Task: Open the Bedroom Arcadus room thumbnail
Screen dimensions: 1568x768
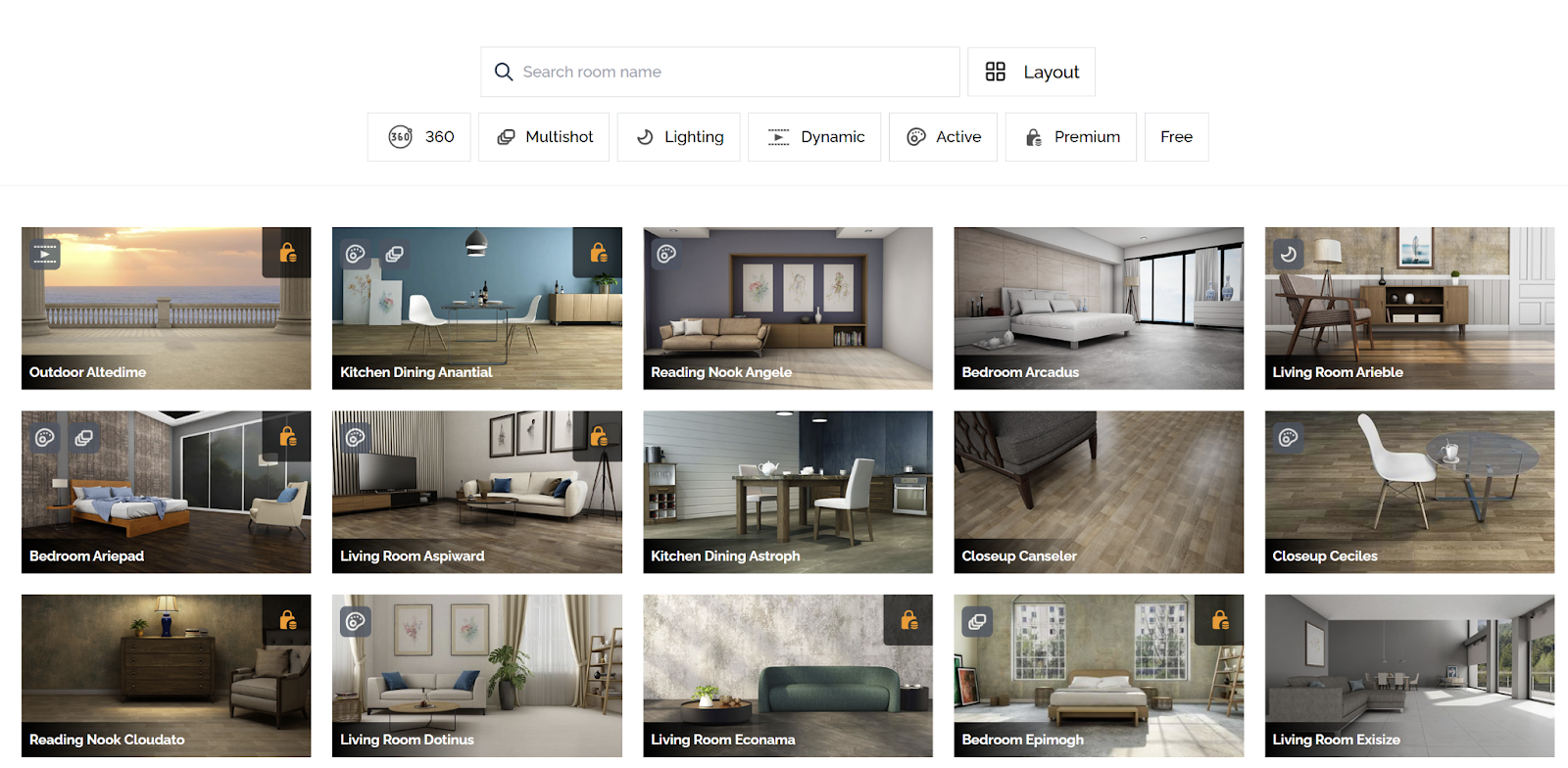Action: (x=1099, y=308)
